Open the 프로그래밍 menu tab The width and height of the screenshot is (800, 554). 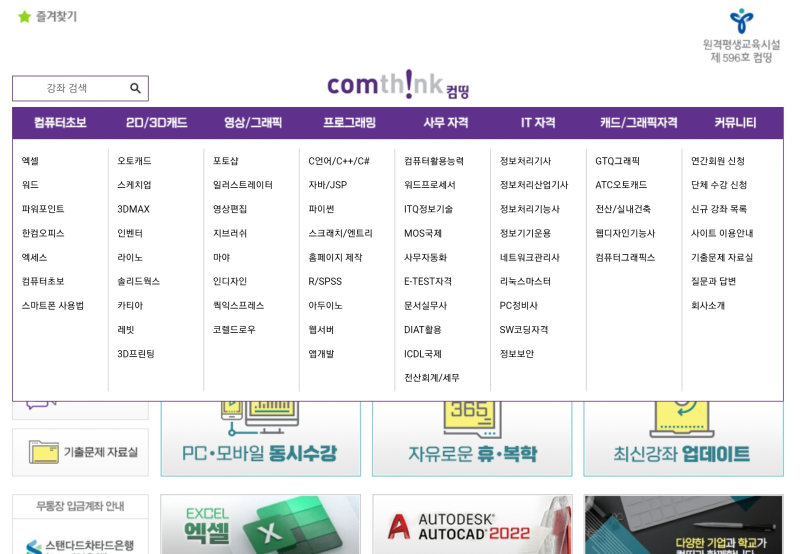point(349,123)
